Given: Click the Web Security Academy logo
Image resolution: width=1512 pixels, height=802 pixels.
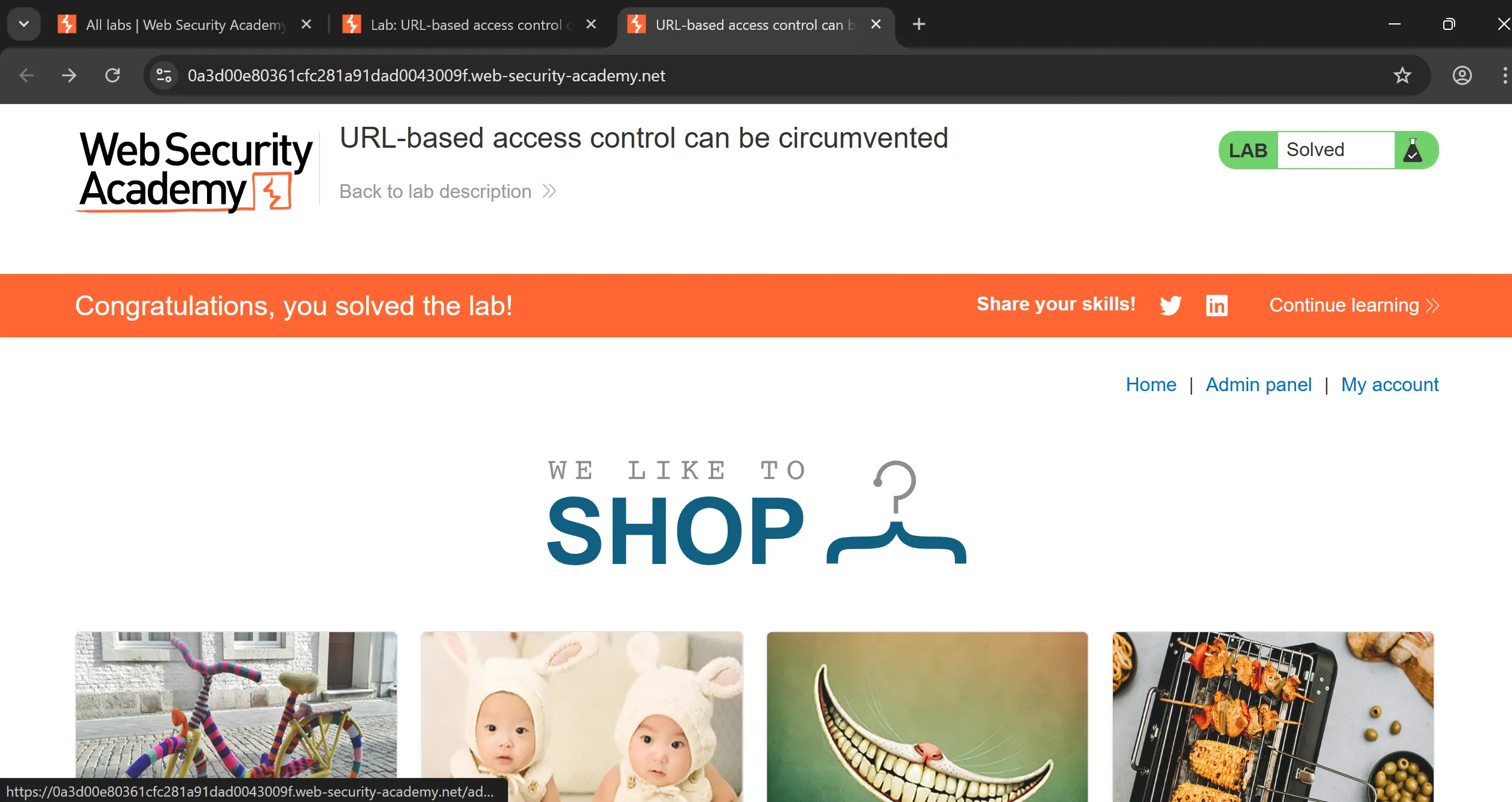Looking at the screenshot, I should (x=196, y=171).
